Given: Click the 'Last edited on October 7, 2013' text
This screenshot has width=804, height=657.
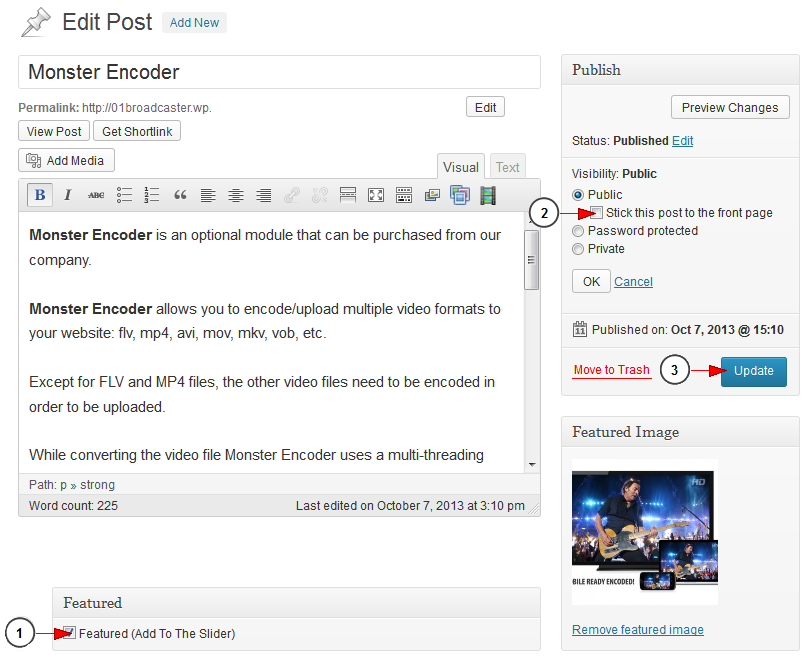Looking at the screenshot, I should [x=410, y=506].
